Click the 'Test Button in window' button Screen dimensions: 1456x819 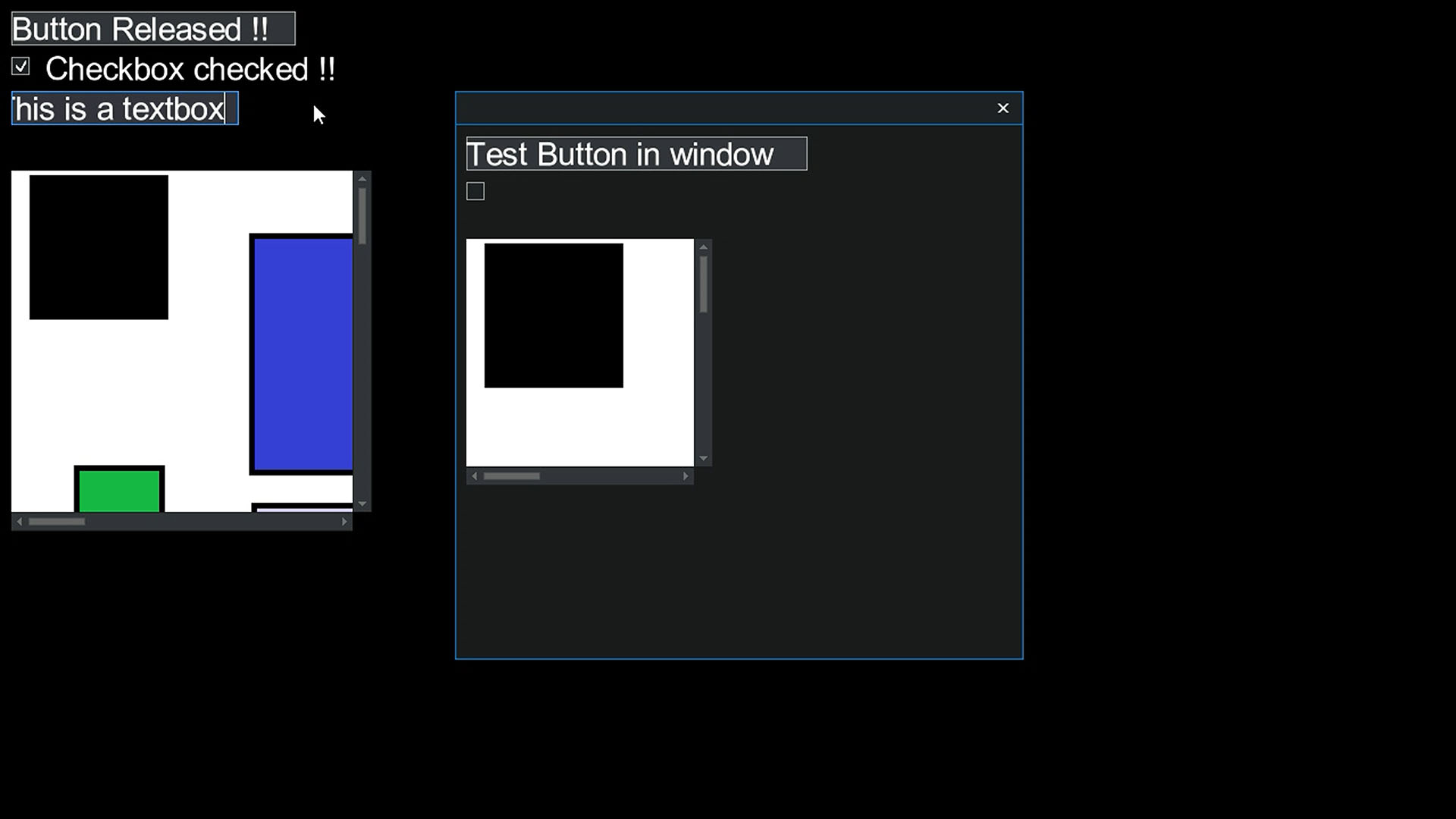pyautogui.click(x=636, y=153)
